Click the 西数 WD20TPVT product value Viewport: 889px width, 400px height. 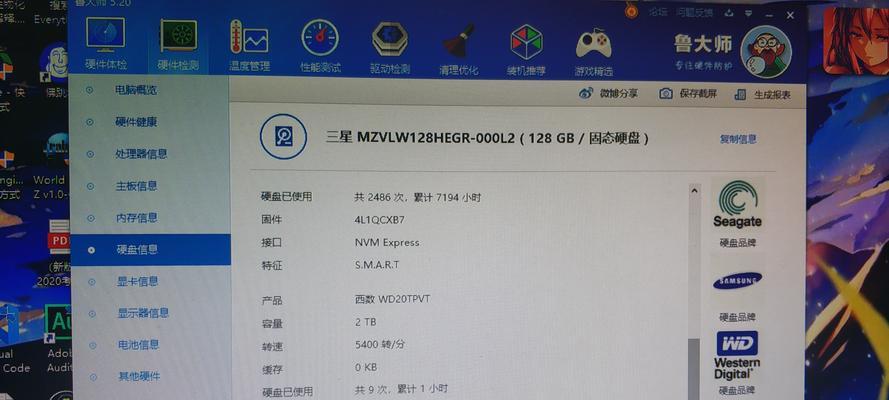(x=392, y=299)
